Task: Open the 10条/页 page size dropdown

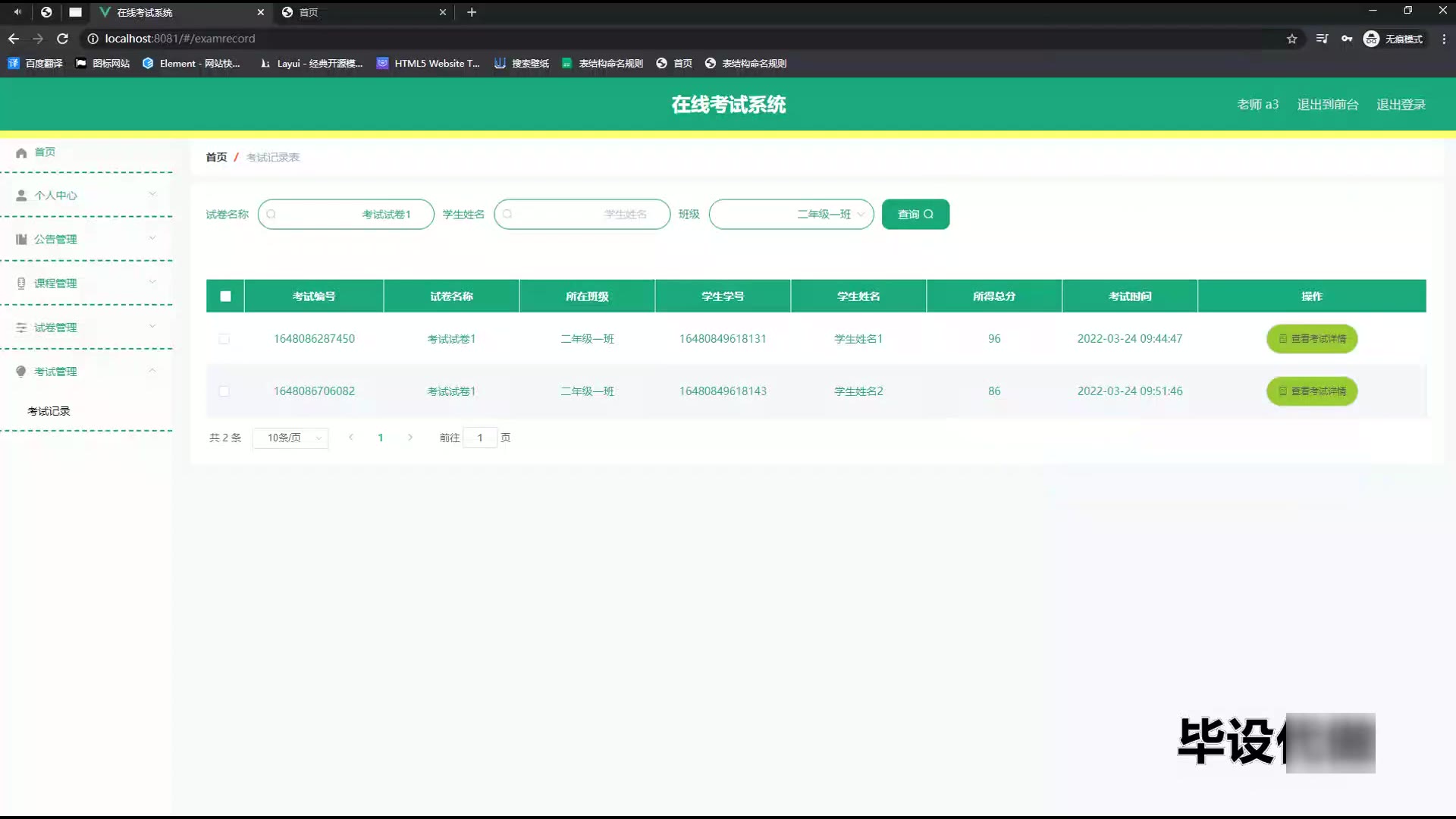Action: [290, 438]
